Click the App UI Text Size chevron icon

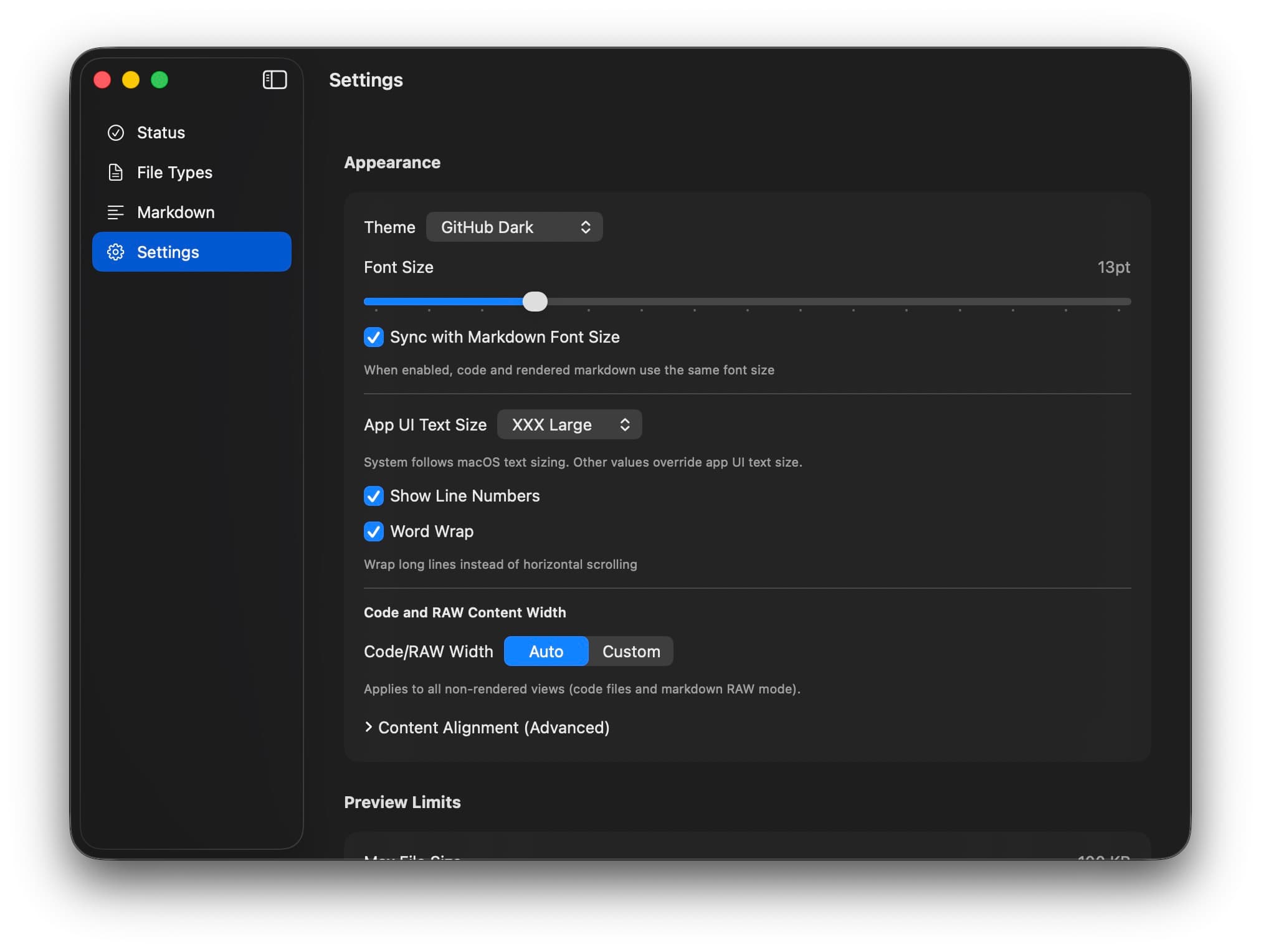(626, 424)
